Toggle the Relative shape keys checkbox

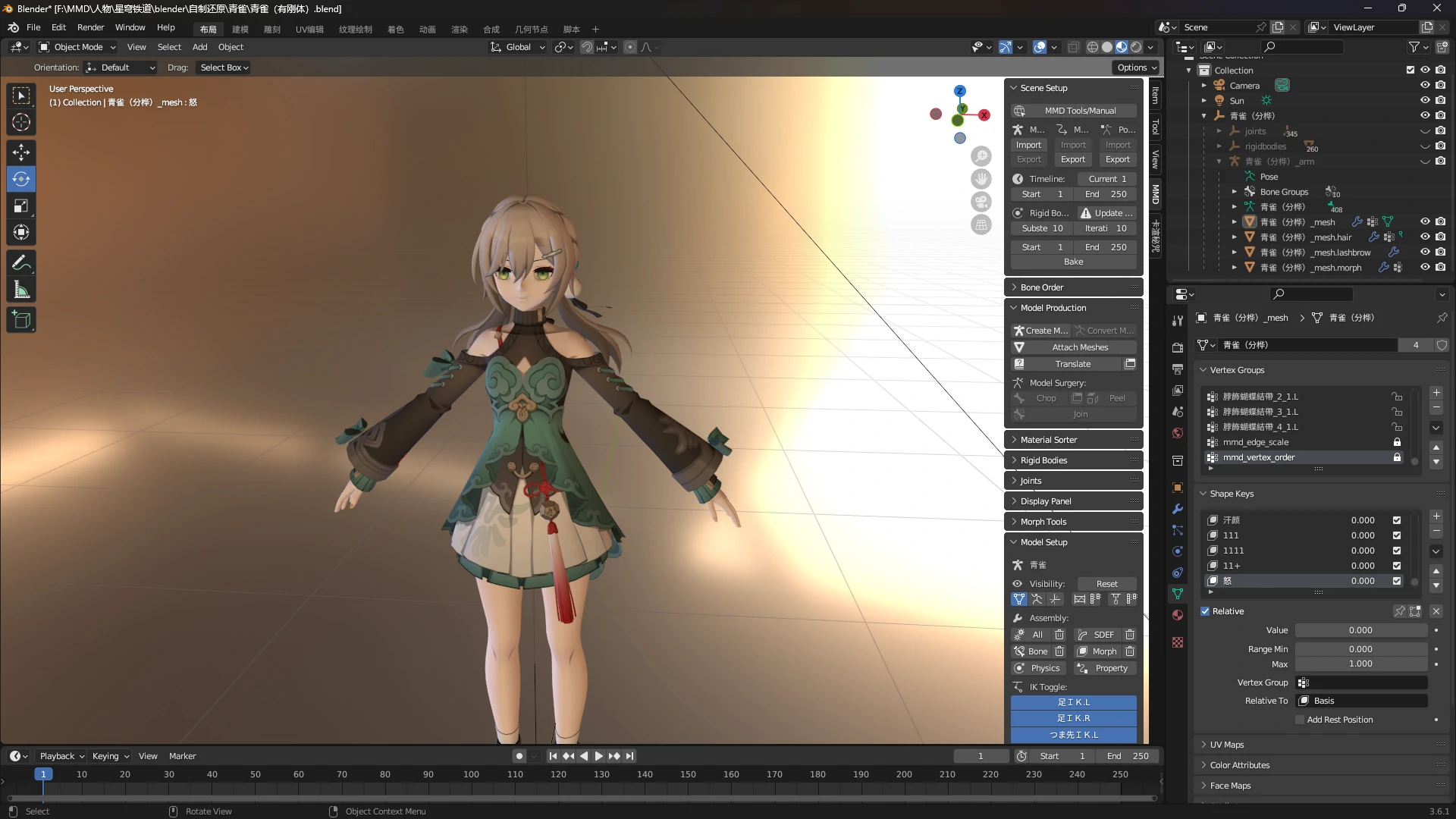click(1205, 611)
